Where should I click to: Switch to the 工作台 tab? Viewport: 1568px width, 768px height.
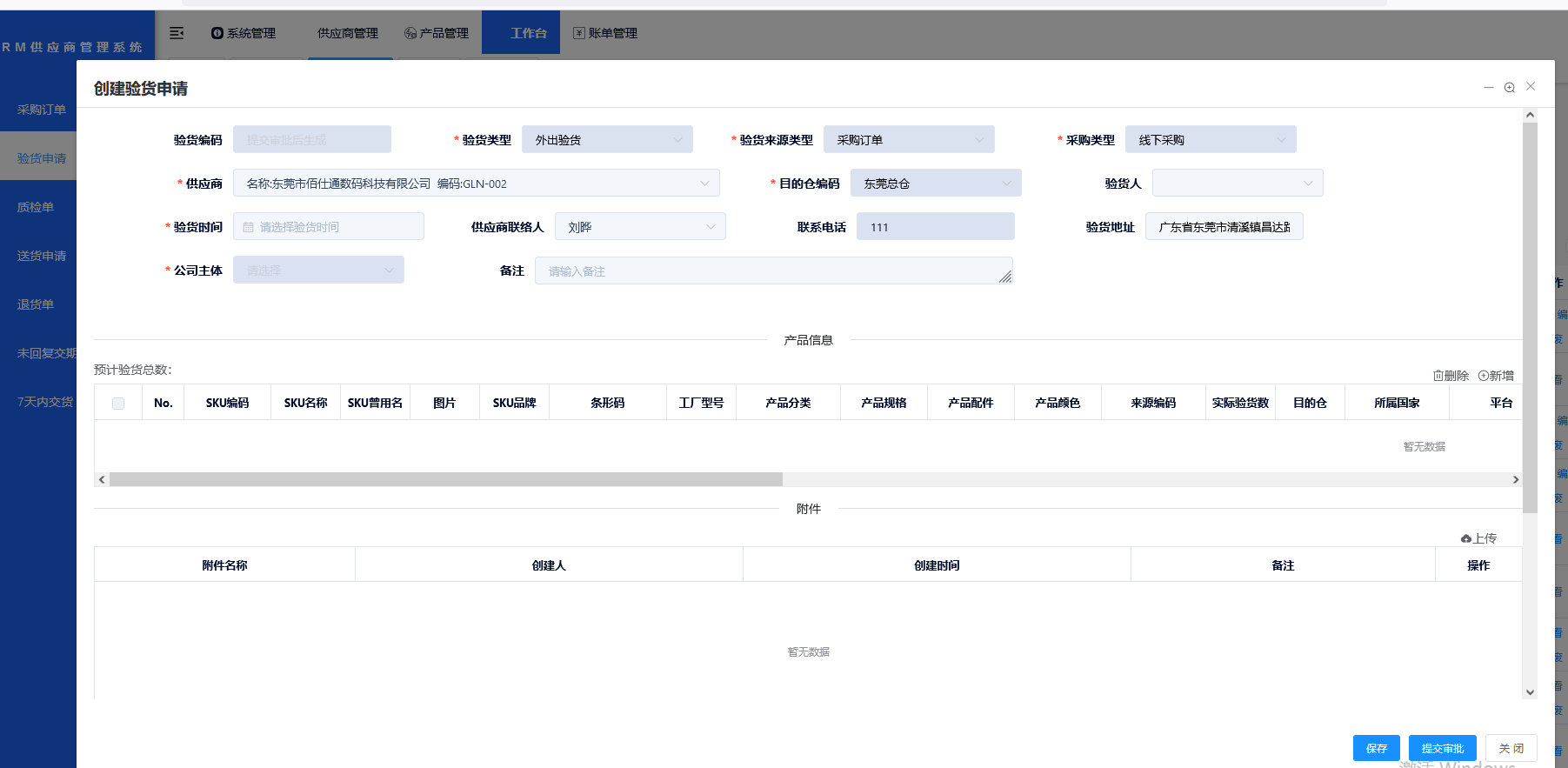[521, 33]
